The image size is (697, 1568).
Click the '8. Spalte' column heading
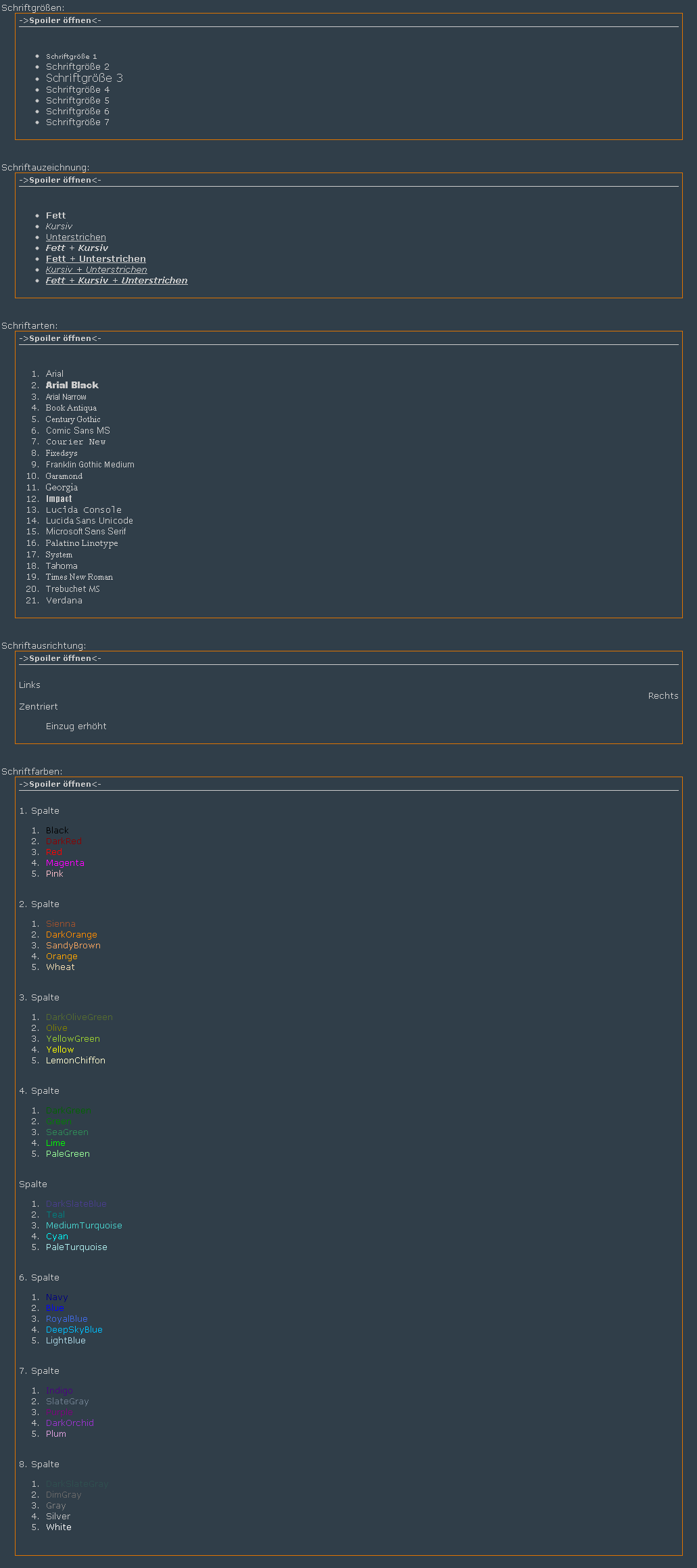pos(39,1465)
